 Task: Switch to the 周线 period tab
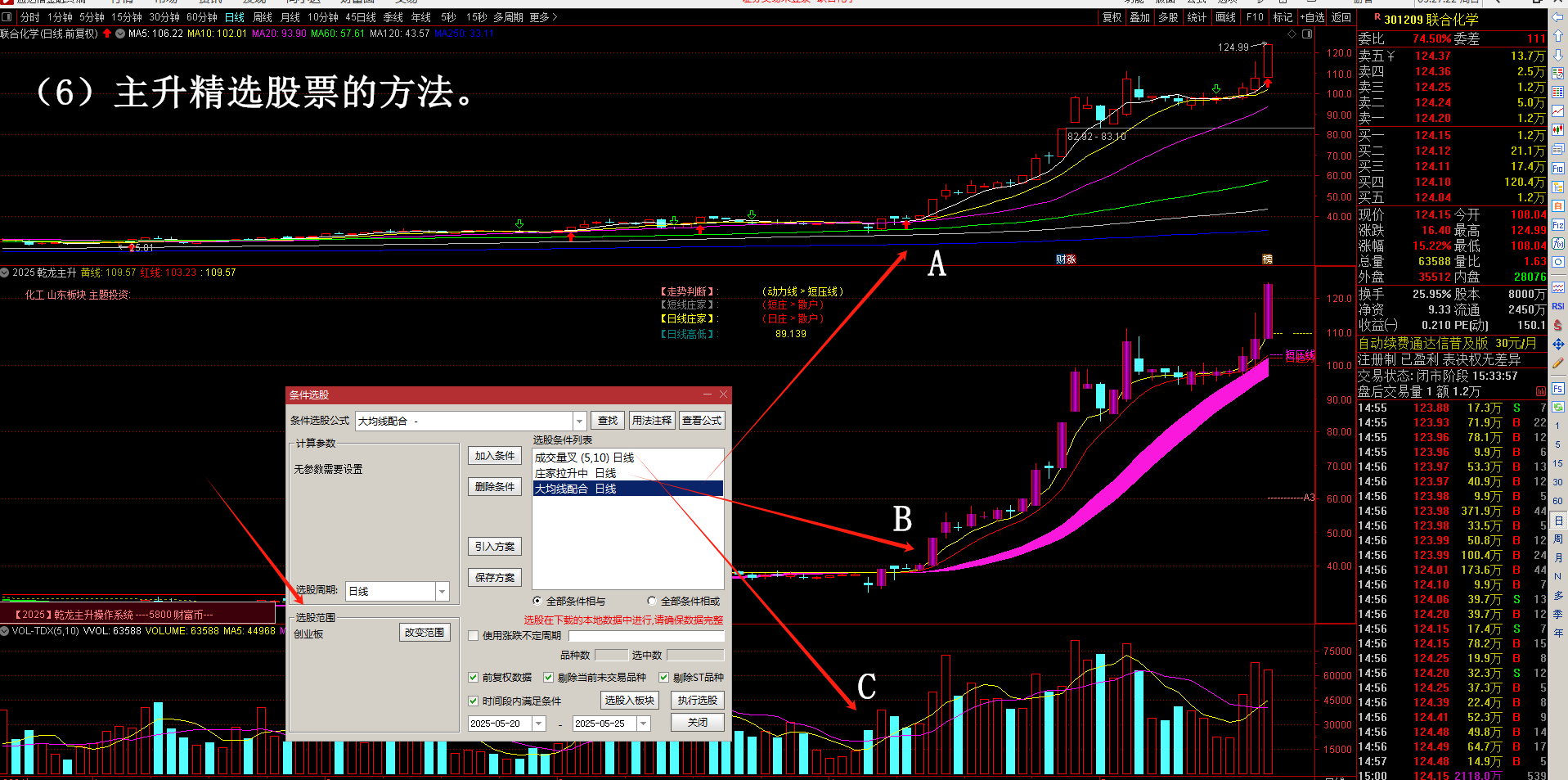point(263,16)
